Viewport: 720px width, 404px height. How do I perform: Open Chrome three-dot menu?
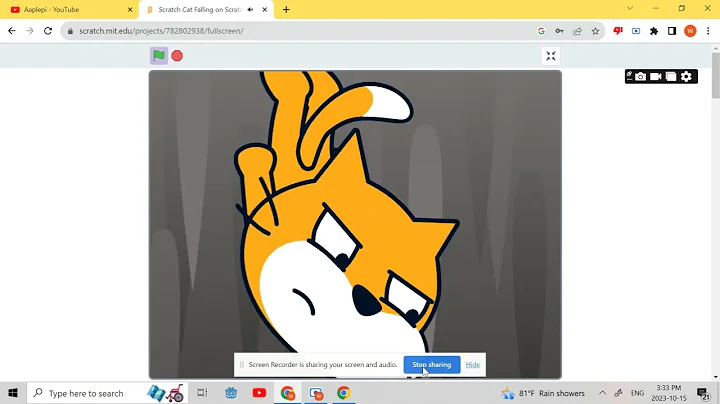coord(708,31)
